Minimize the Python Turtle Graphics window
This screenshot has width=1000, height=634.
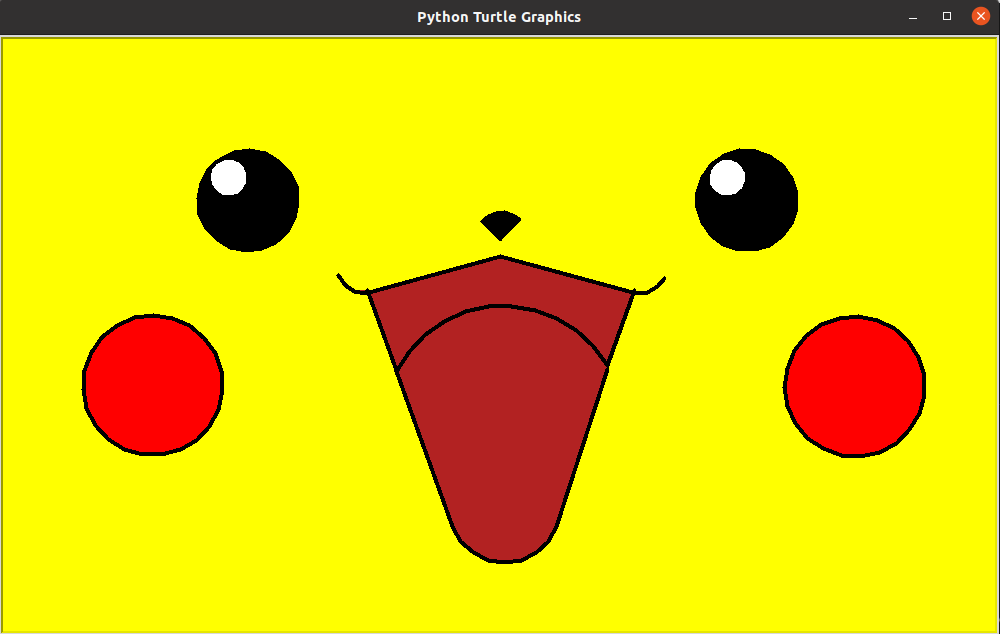click(x=913, y=17)
